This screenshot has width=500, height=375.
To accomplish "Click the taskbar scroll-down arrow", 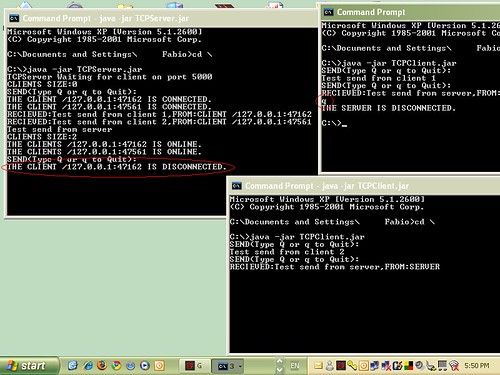I will [x=280, y=370].
